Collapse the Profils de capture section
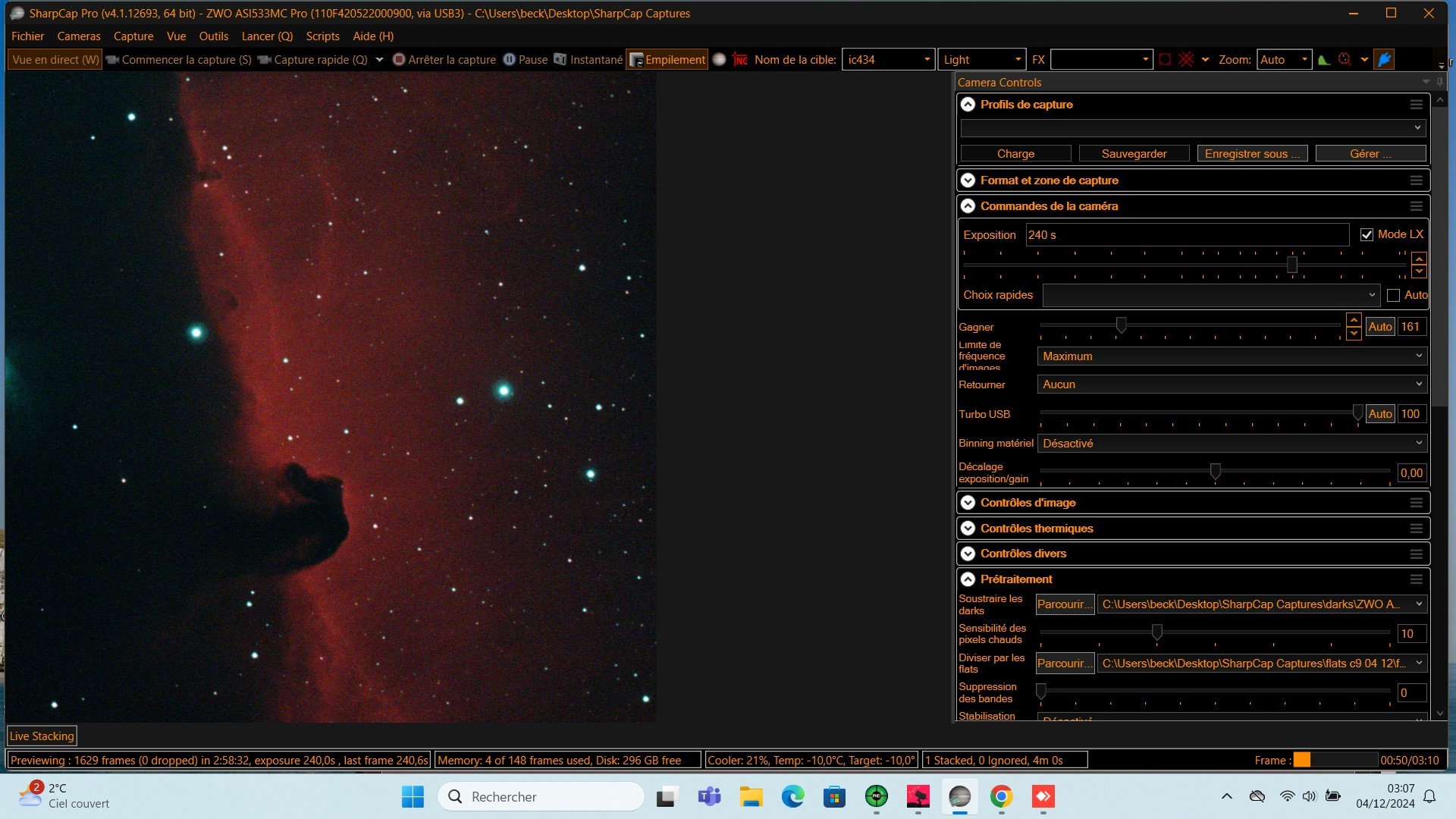Image resolution: width=1456 pixels, height=819 pixels. (968, 105)
